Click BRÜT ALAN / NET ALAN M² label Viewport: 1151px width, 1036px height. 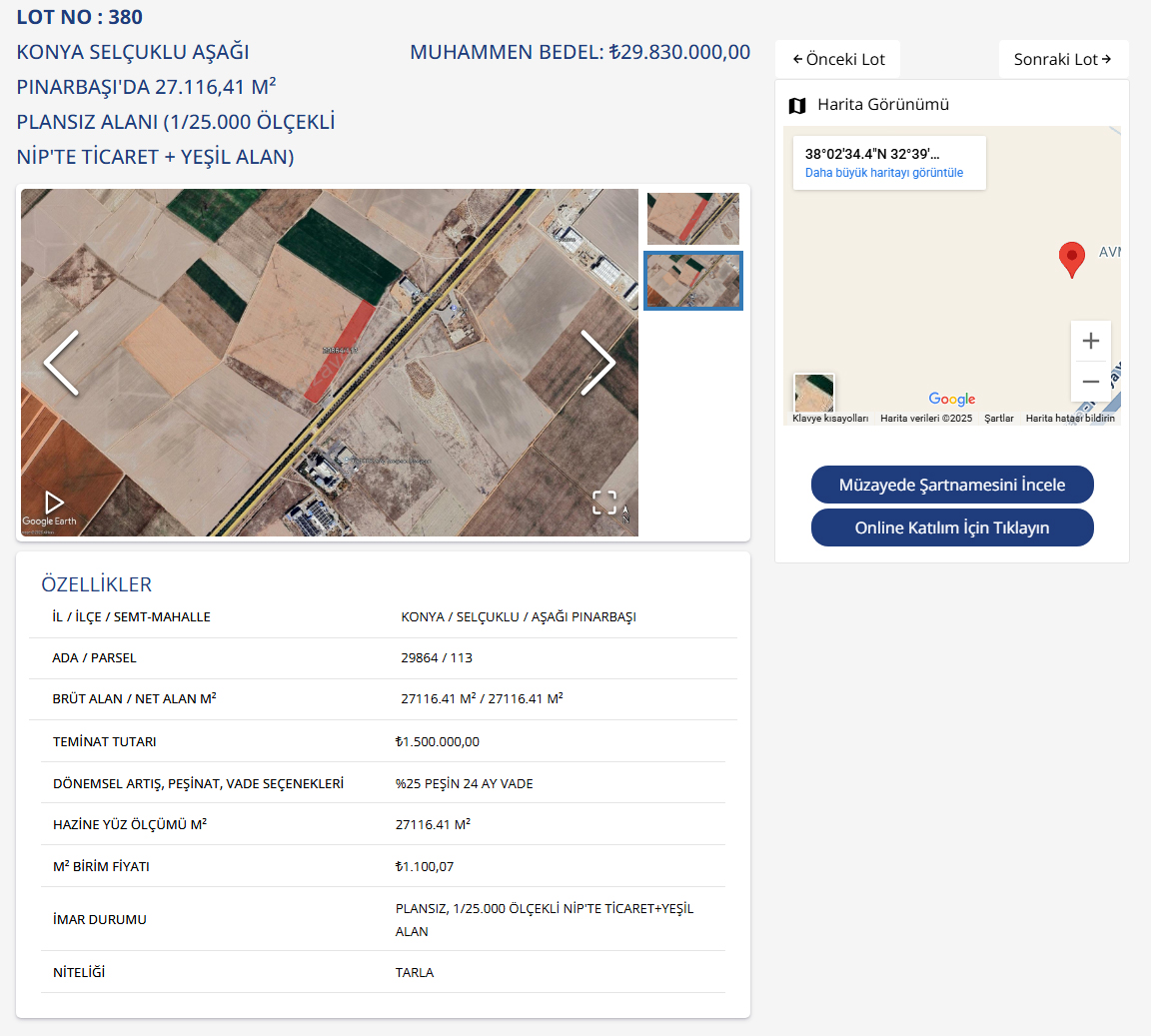[134, 698]
